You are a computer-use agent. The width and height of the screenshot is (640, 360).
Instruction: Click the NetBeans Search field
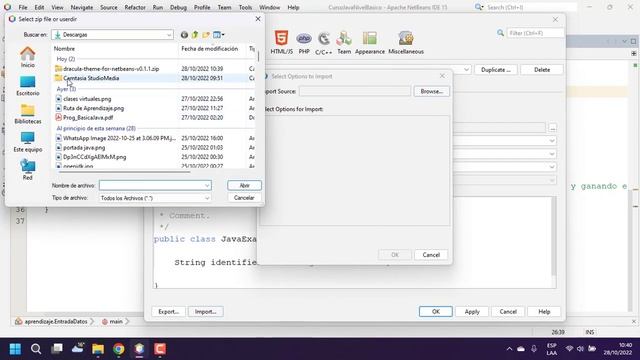point(531,7)
